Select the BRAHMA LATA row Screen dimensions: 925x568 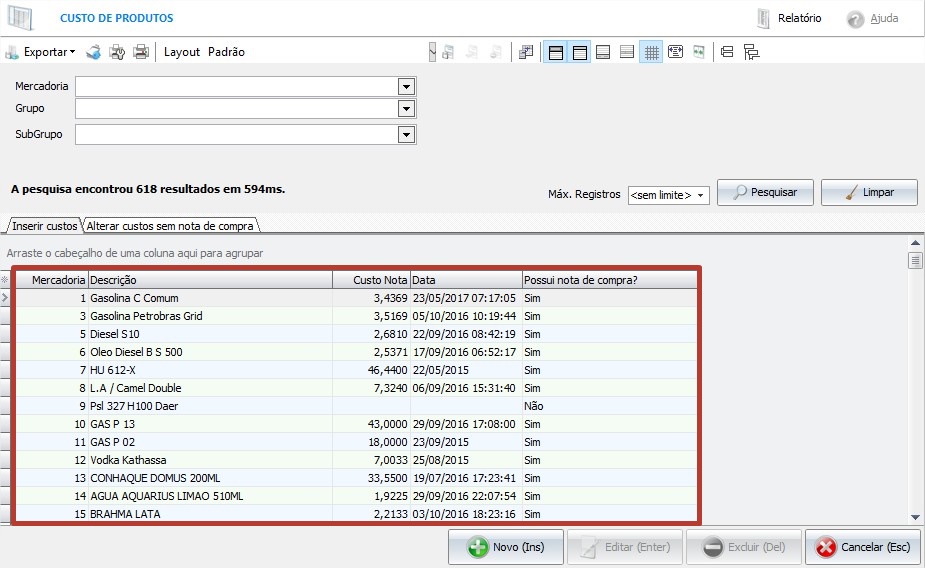click(356, 514)
